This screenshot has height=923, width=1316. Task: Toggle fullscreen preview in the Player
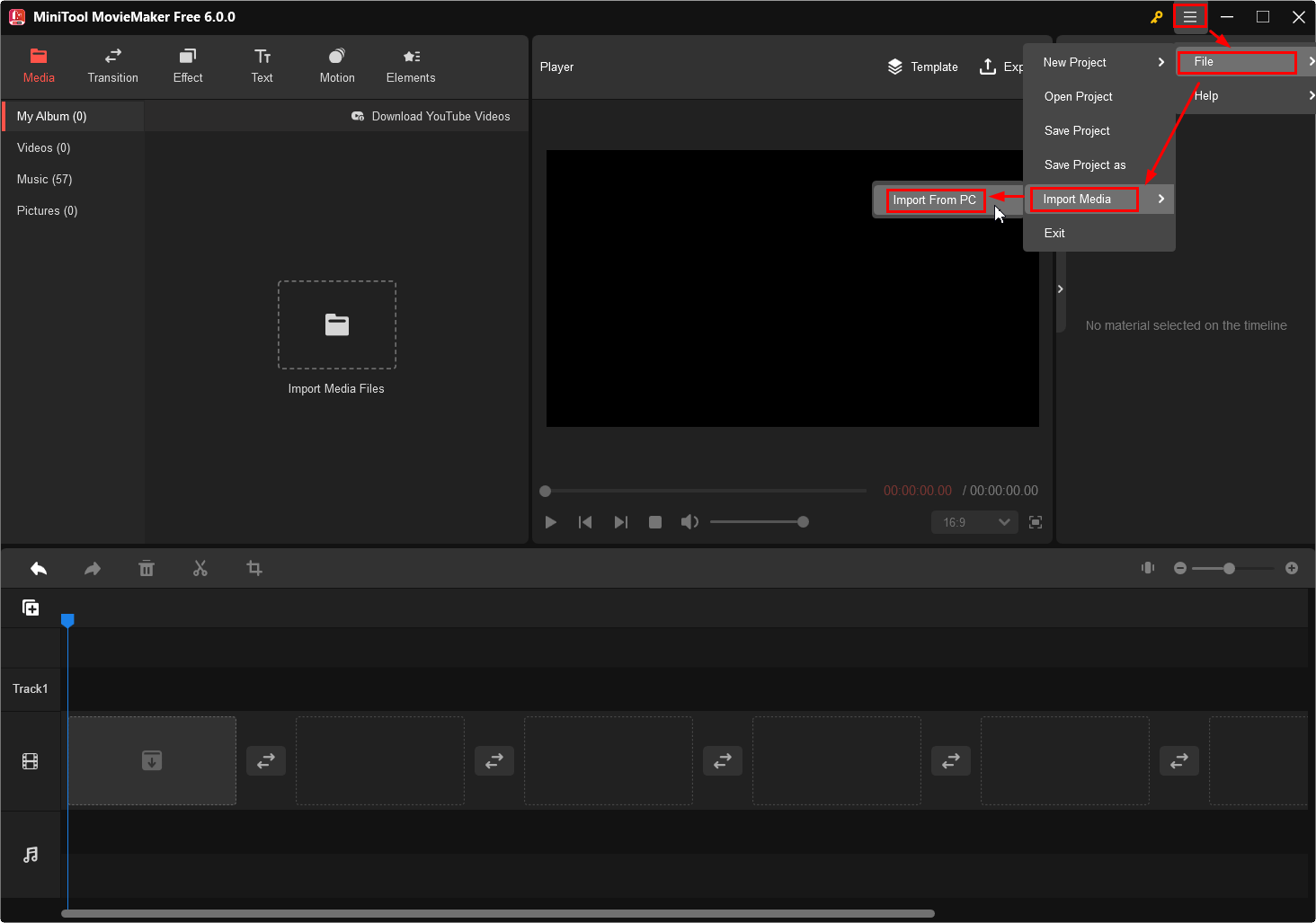(x=1035, y=521)
